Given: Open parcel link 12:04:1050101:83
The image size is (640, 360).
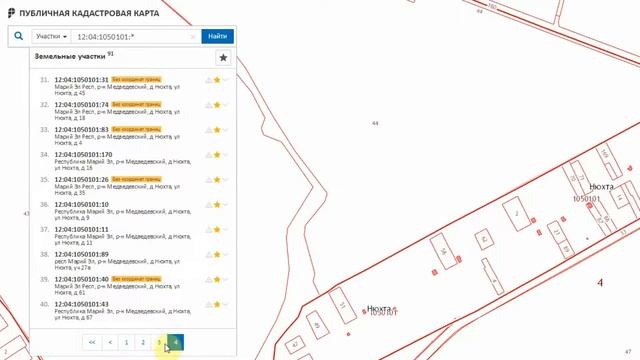Looking at the screenshot, I should [82, 130].
